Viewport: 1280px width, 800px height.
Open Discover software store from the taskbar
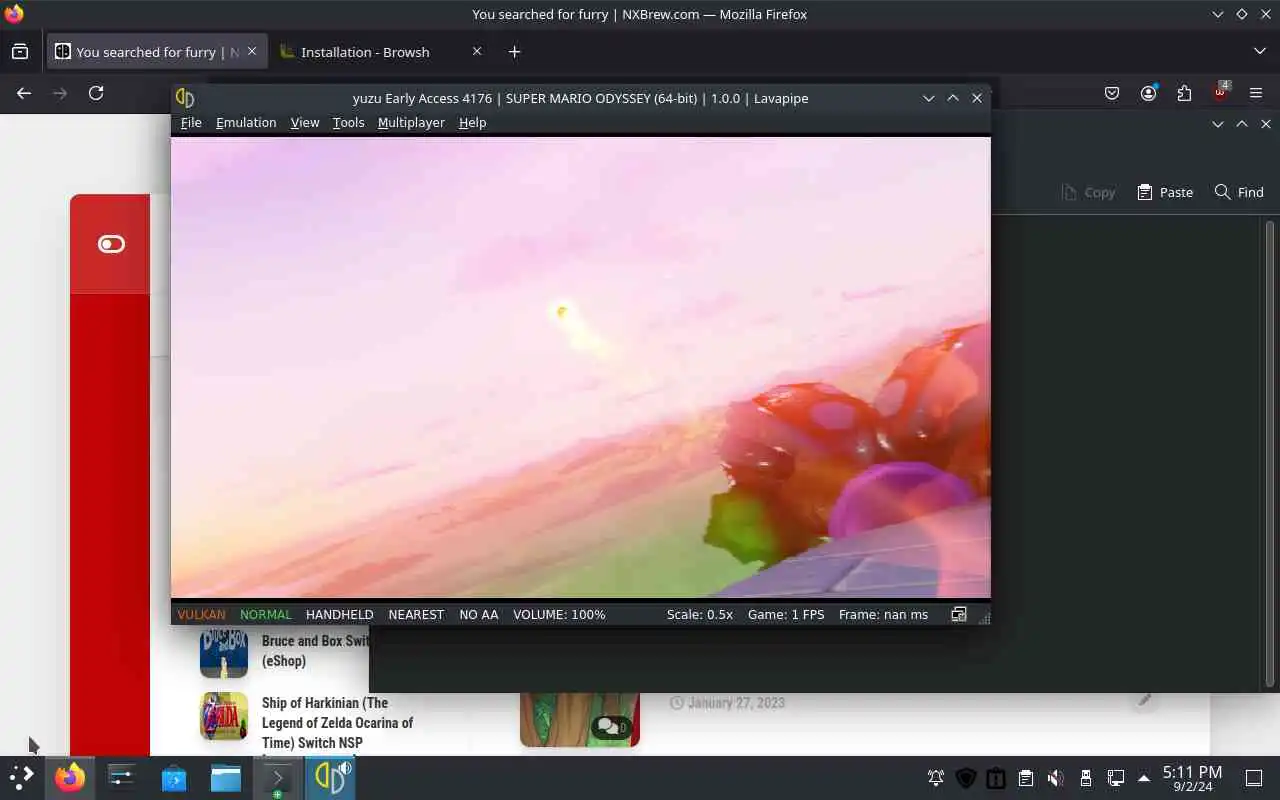(x=174, y=778)
